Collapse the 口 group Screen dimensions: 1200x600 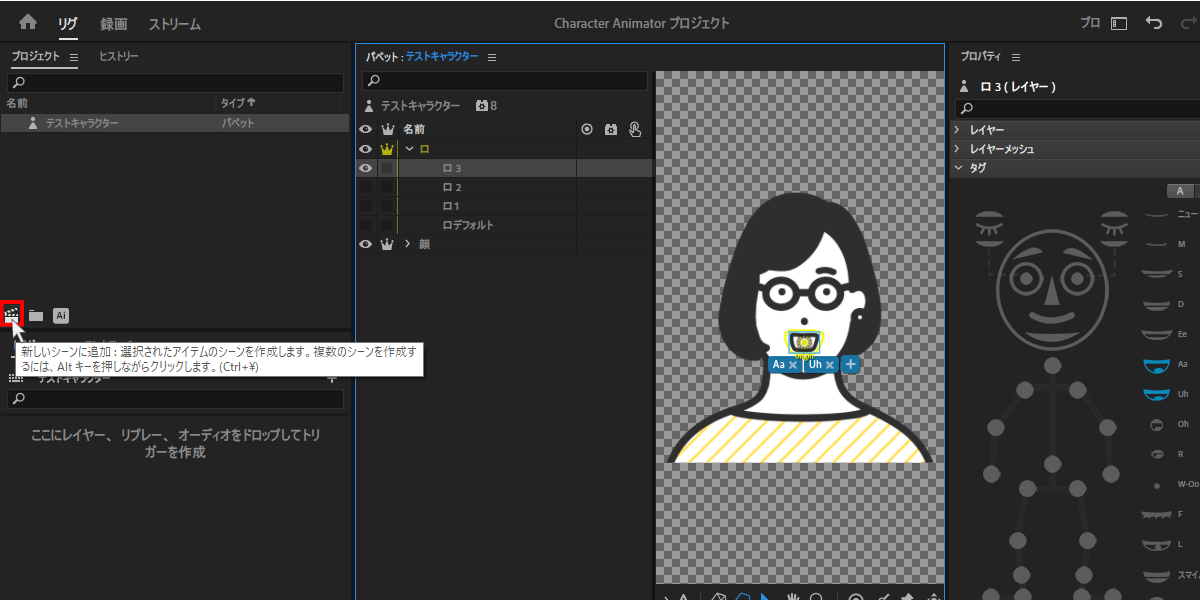[x=408, y=149]
